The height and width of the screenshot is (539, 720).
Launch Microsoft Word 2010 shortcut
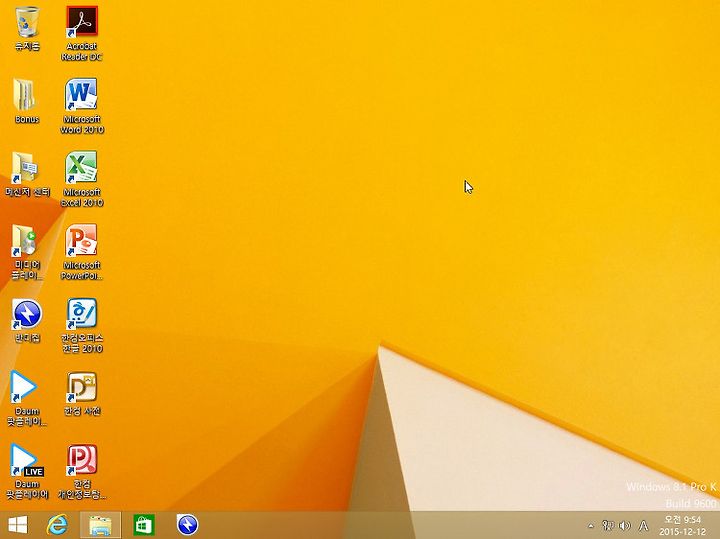pos(82,106)
